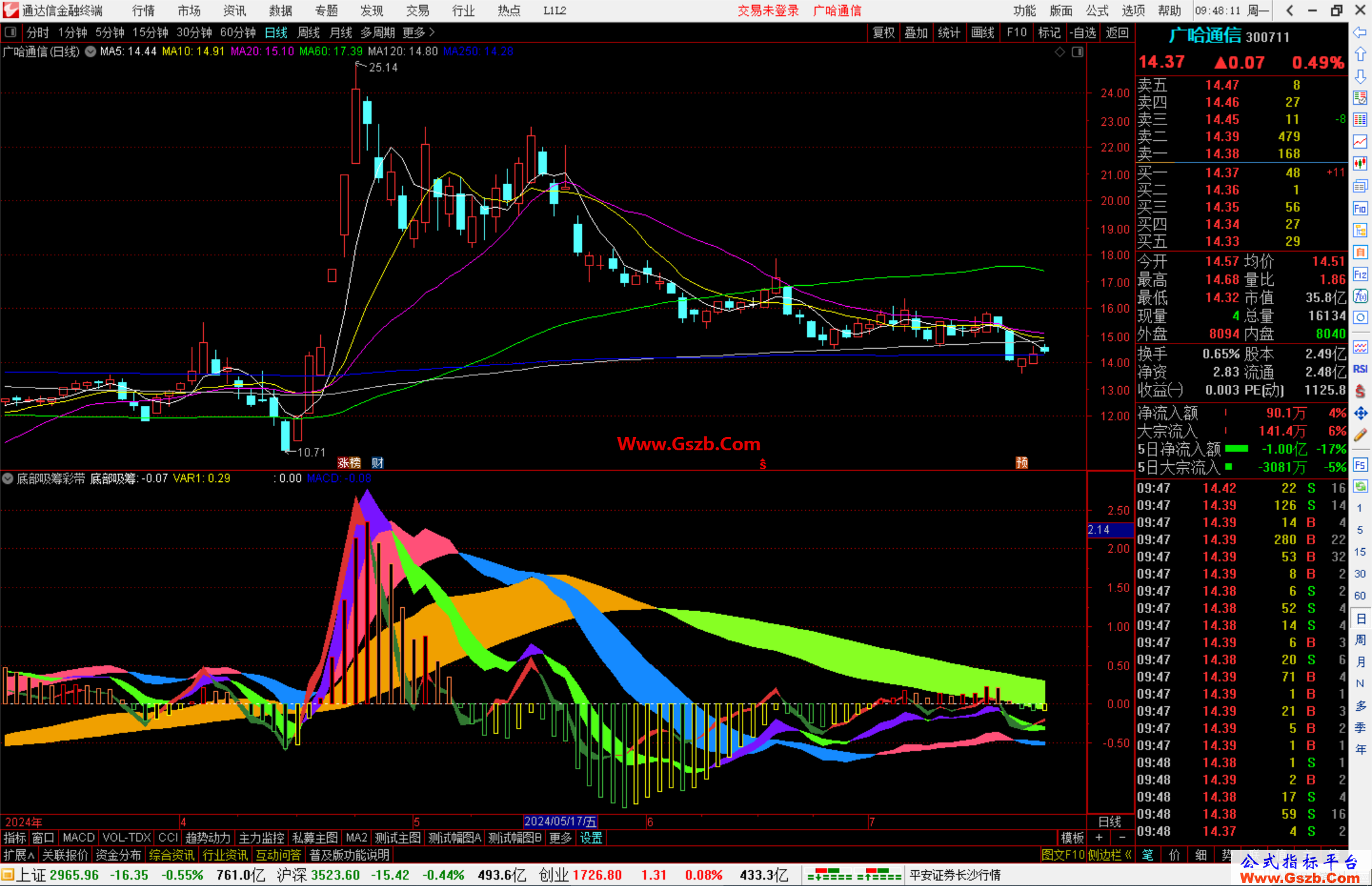Click the F5 sidebar icon
This screenshot has width=1372, height=886.
(1360, 465)
